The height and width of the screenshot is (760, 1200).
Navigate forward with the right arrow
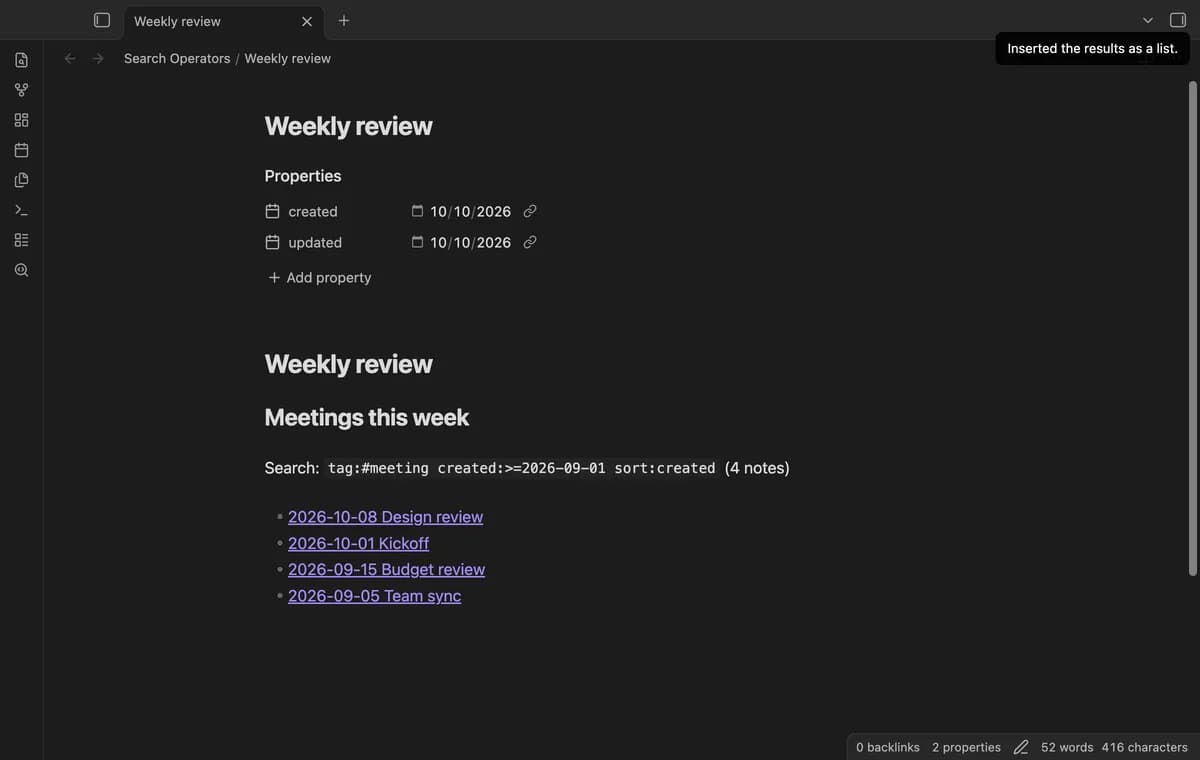pyautogui.click(x=98, y=58)
